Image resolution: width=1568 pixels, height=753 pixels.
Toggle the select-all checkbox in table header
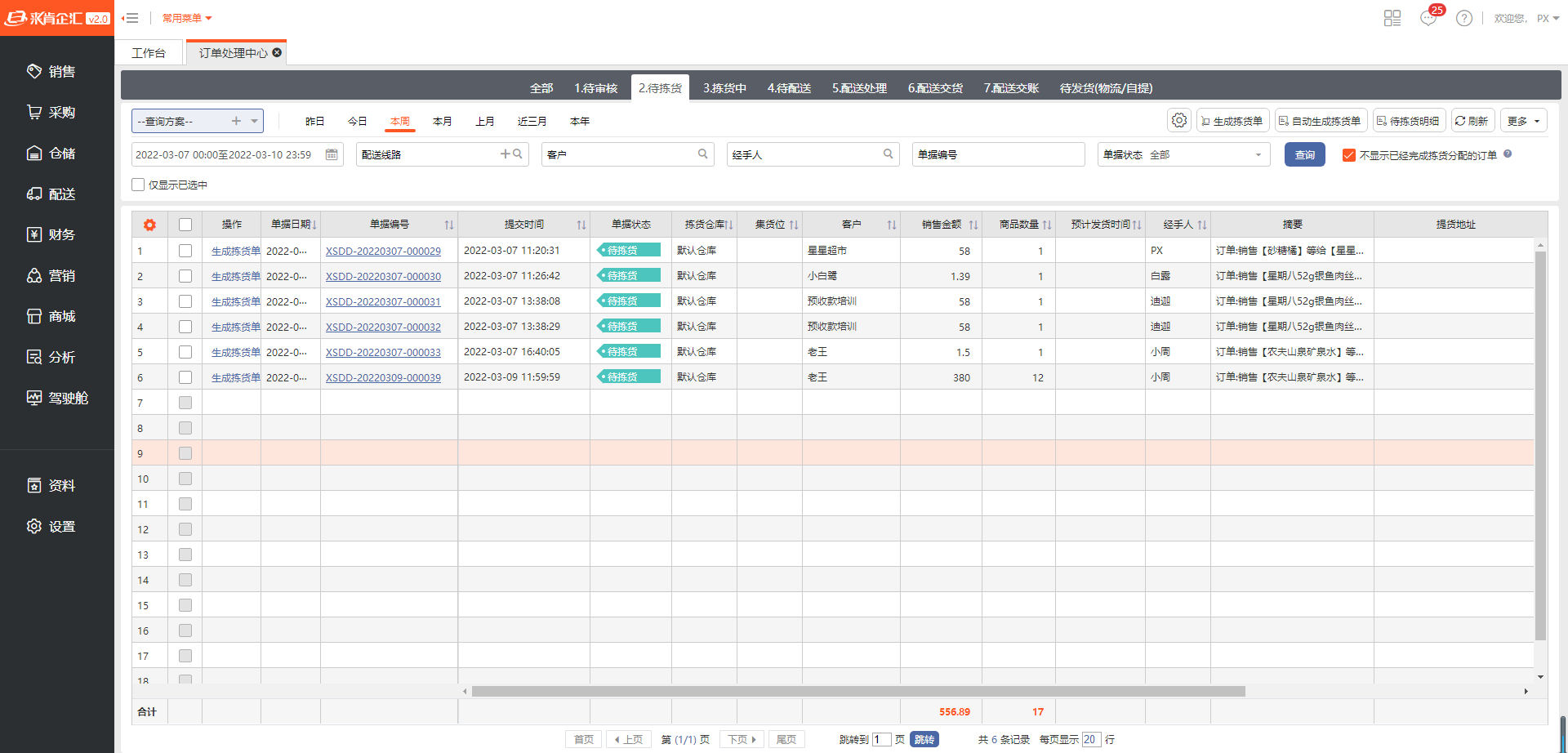click(x=185, y=225)
